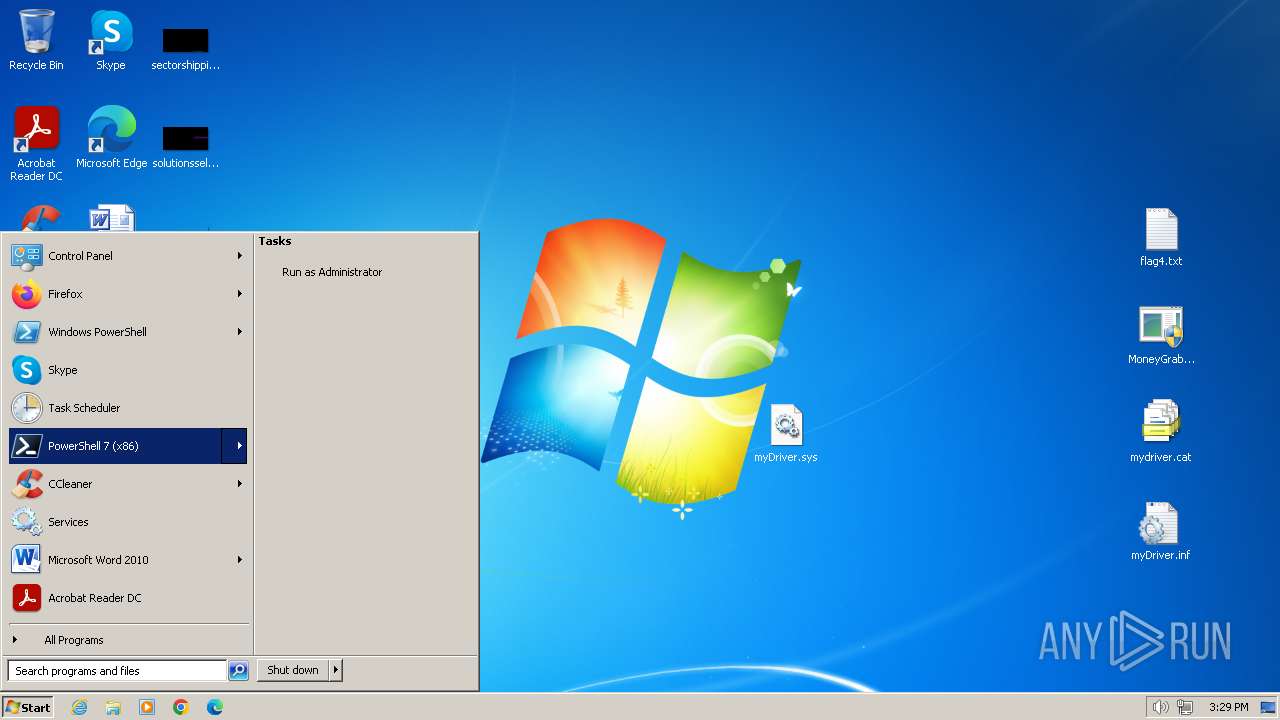This screenshot has height=720, width=1280.
Task: Open the Microsoft Edge desktop shortcut
Action: 111,137
